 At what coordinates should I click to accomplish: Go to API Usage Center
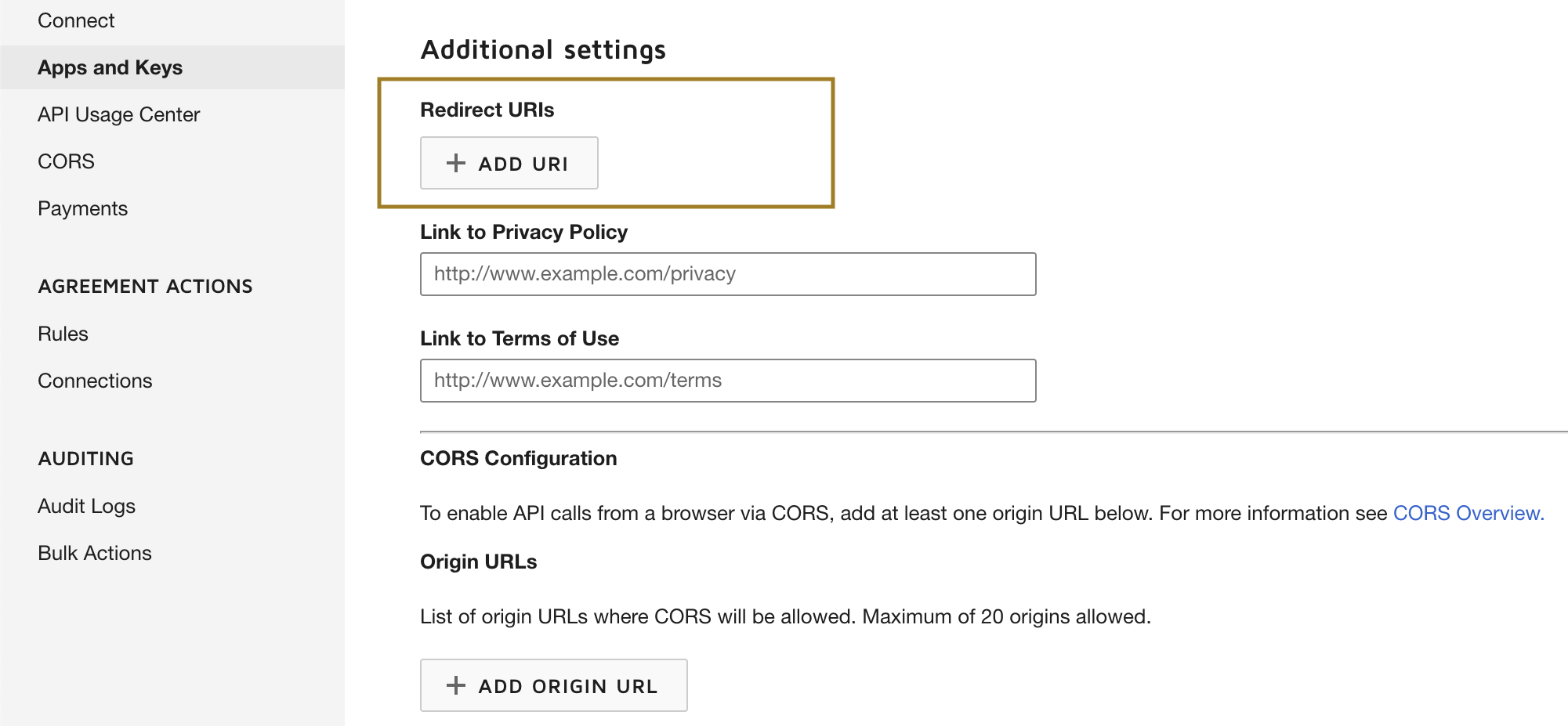click(x=118, y=114)
